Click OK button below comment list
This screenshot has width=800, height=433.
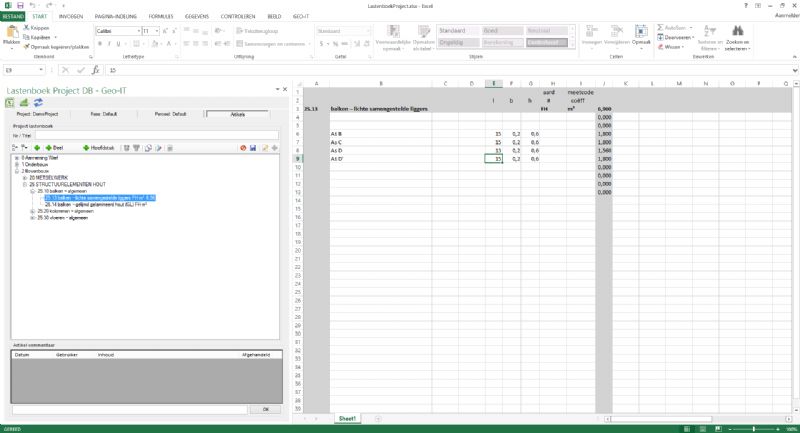tap(265, 409)
